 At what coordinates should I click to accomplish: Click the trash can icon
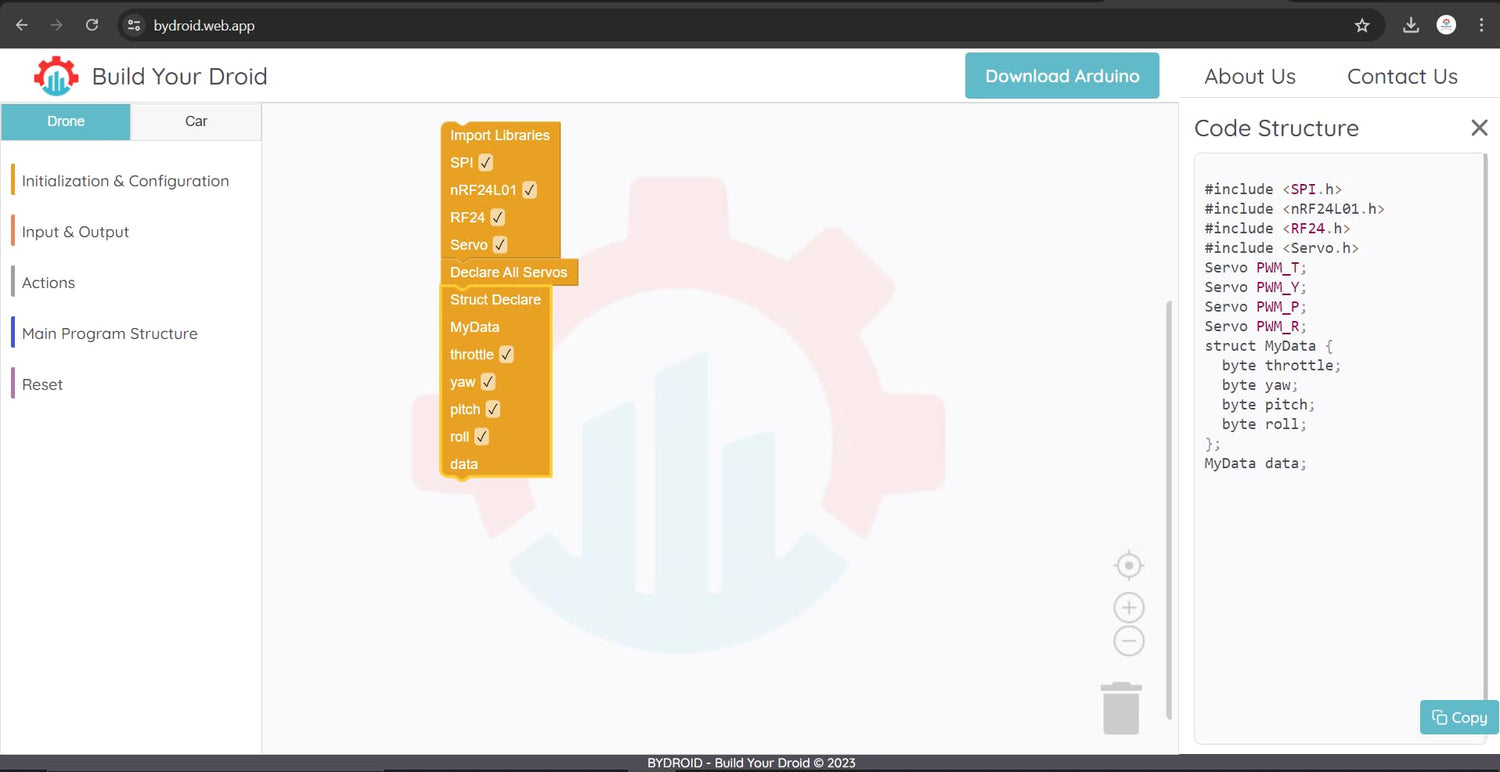tap(1121, 709)
